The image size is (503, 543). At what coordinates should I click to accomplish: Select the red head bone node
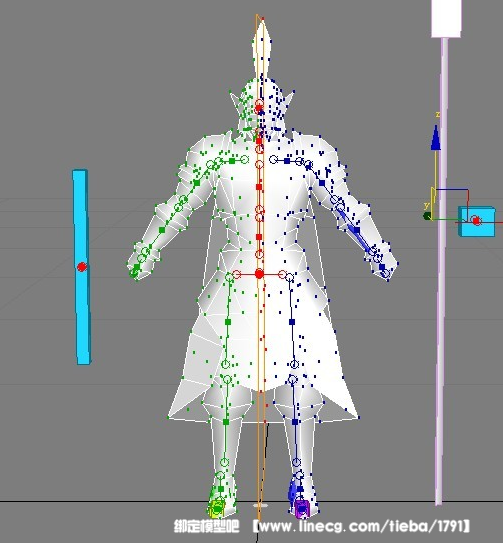pos(259,108)
